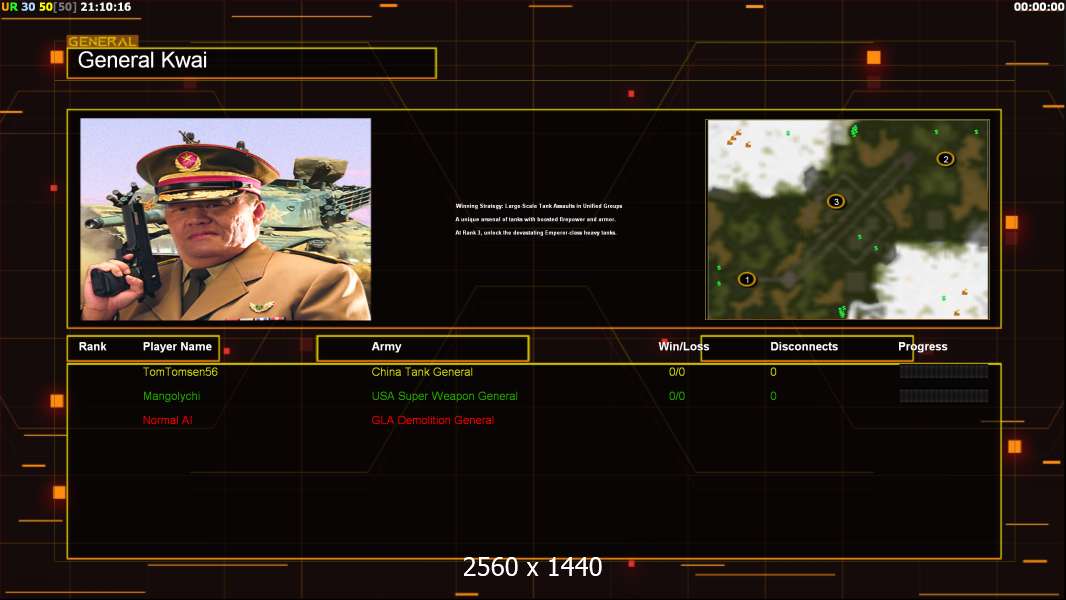Image resolution: width=1066 pixels, height=600 pixels.
Task: Click the General Kwai portrait image
Action: click(225, 219)
